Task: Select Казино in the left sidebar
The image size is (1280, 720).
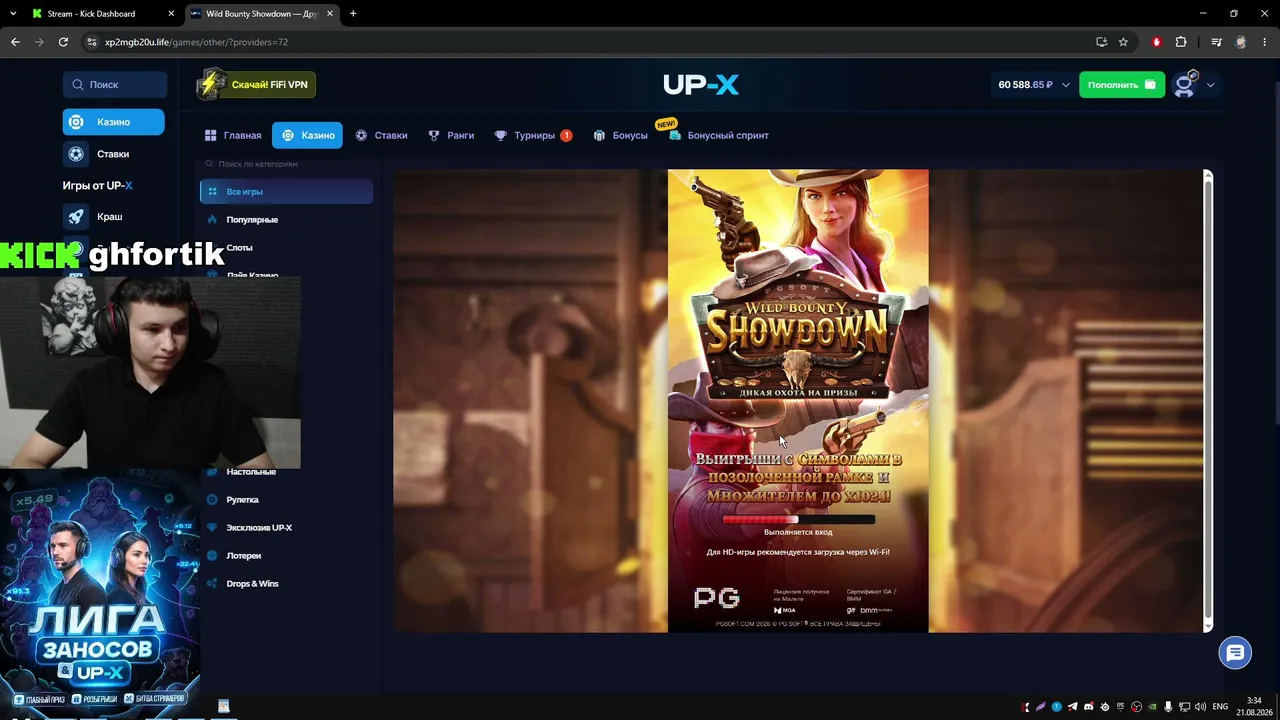Action: tap(113, 122)
